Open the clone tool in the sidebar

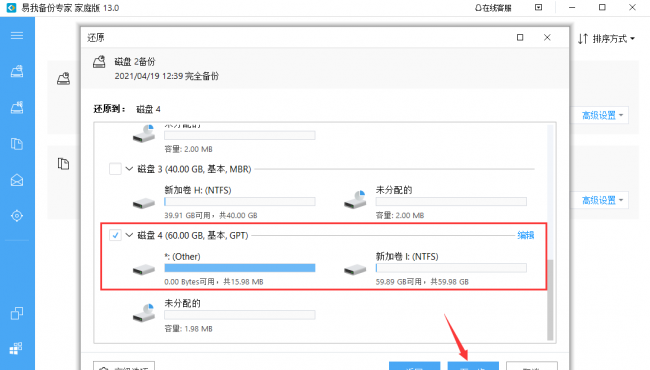coord(17,313)
